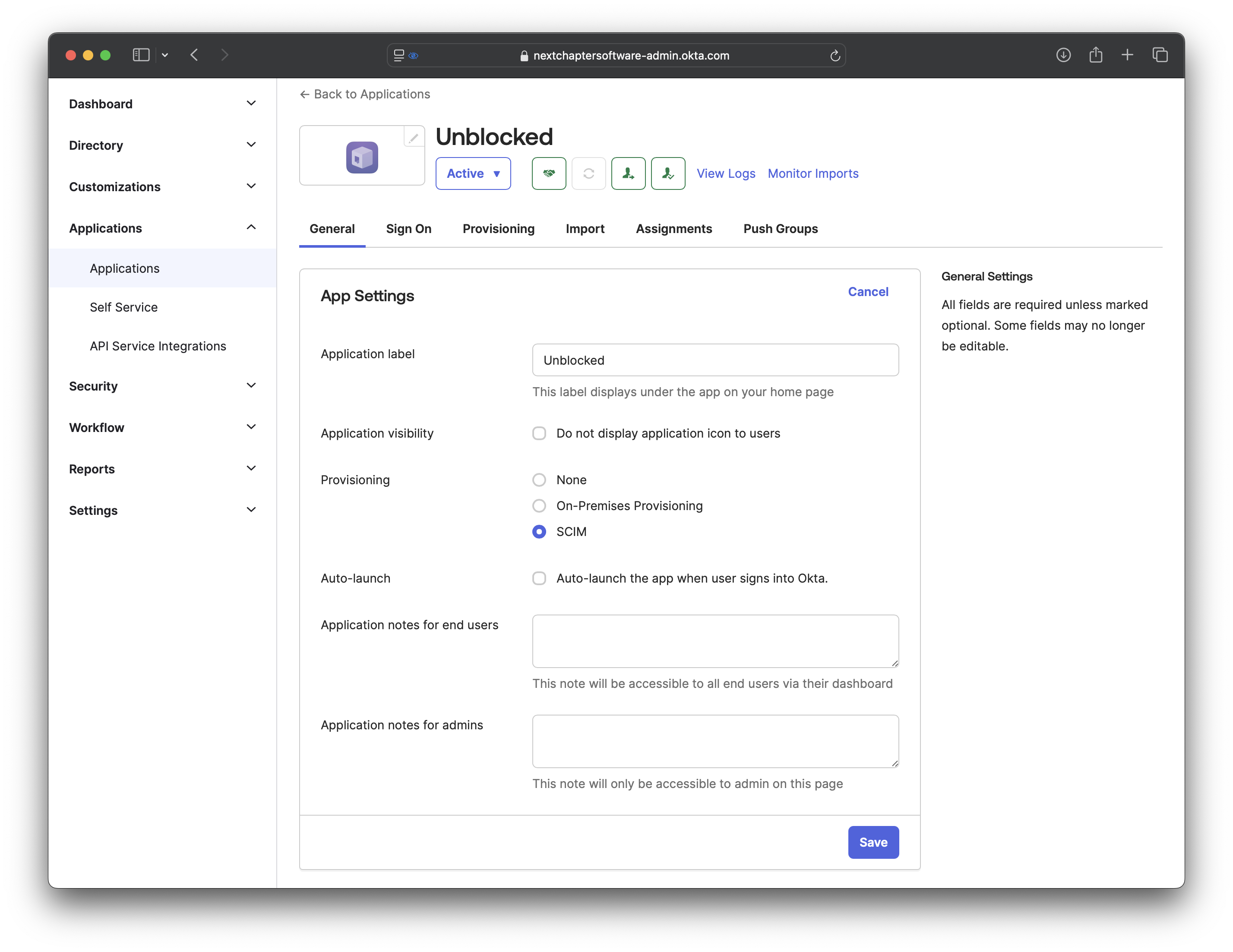1233x952 pixels.
Task: Cancel editing App Settings
Action: pyautogui.click(x=868, y=292)
